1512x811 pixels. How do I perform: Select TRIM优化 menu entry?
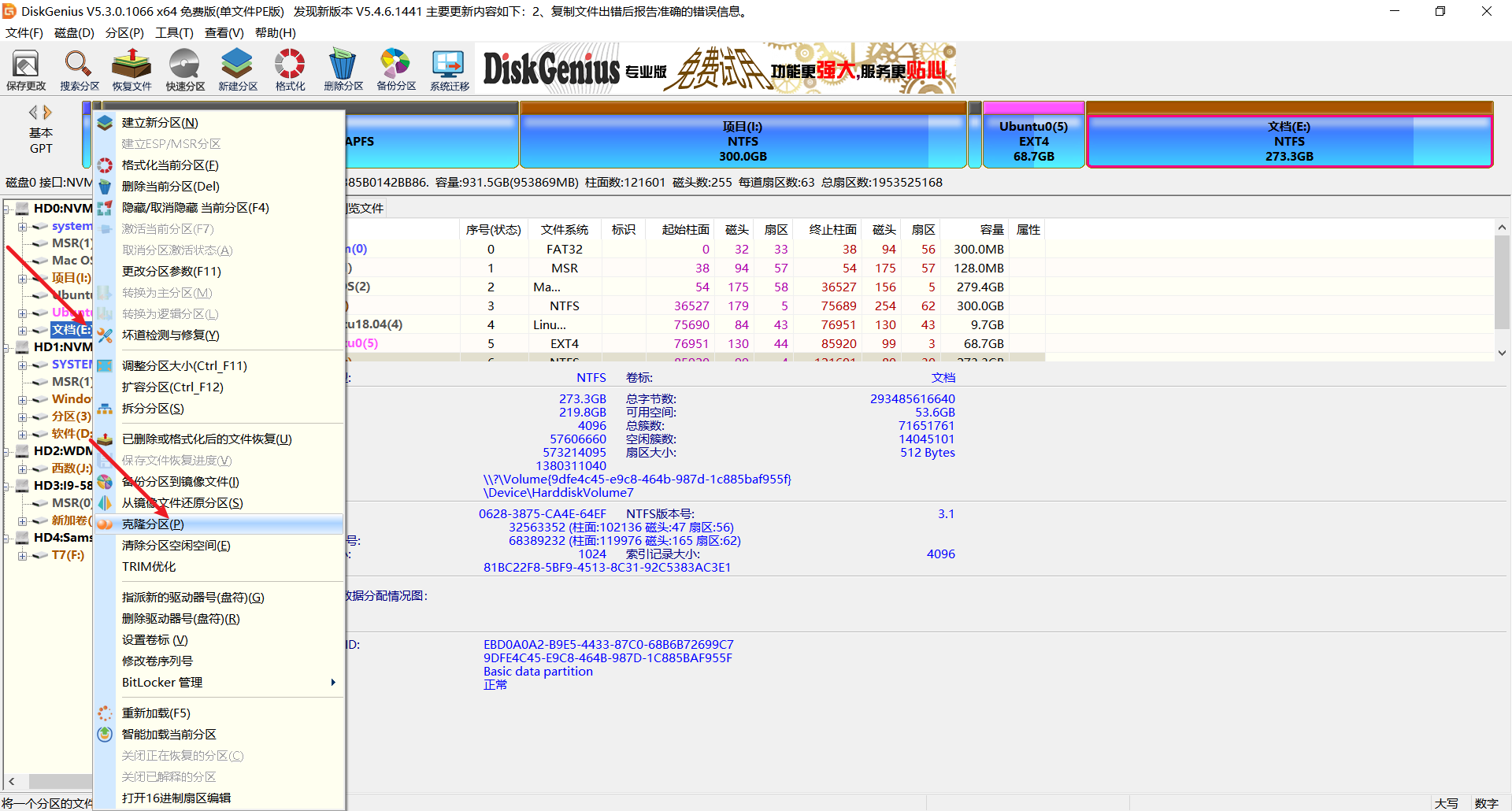219,567
